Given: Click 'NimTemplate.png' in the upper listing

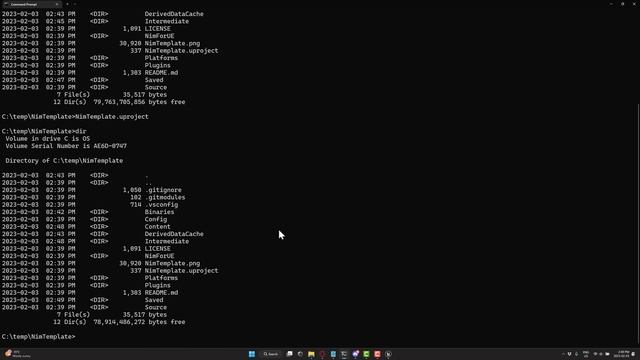Looking at the screenshot, I should pos(172,43).
